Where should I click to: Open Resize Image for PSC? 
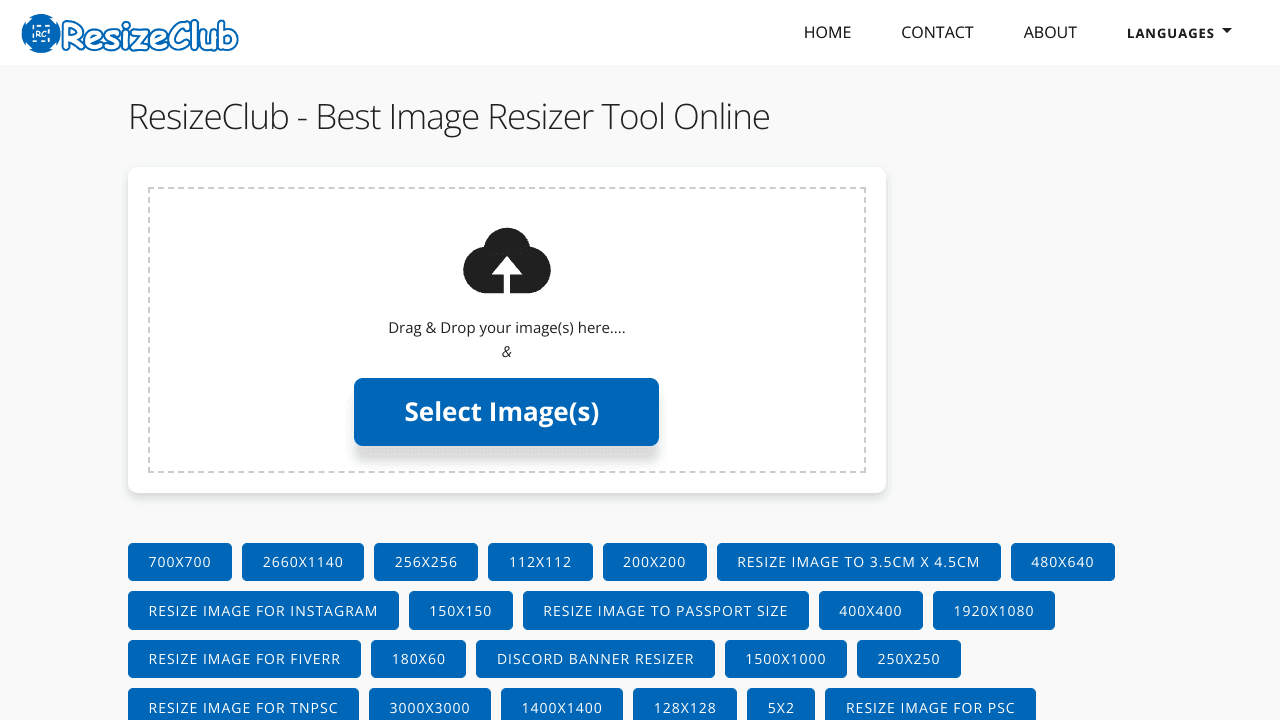coord(930,705)
